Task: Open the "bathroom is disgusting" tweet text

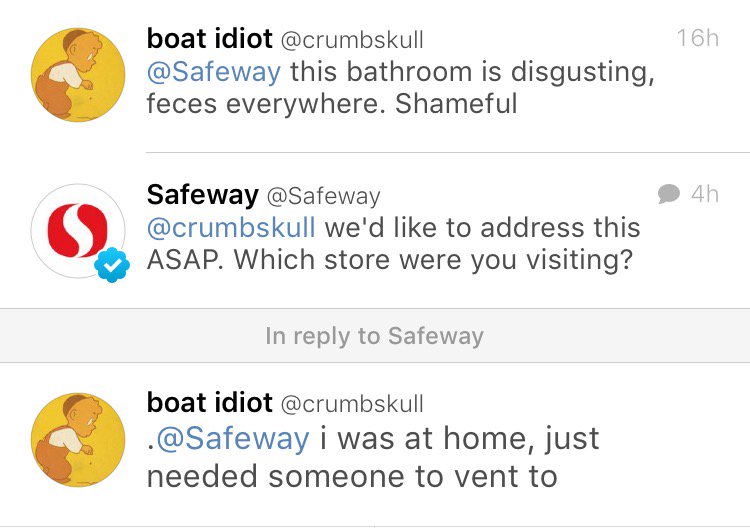Action: tap(400, 88)
